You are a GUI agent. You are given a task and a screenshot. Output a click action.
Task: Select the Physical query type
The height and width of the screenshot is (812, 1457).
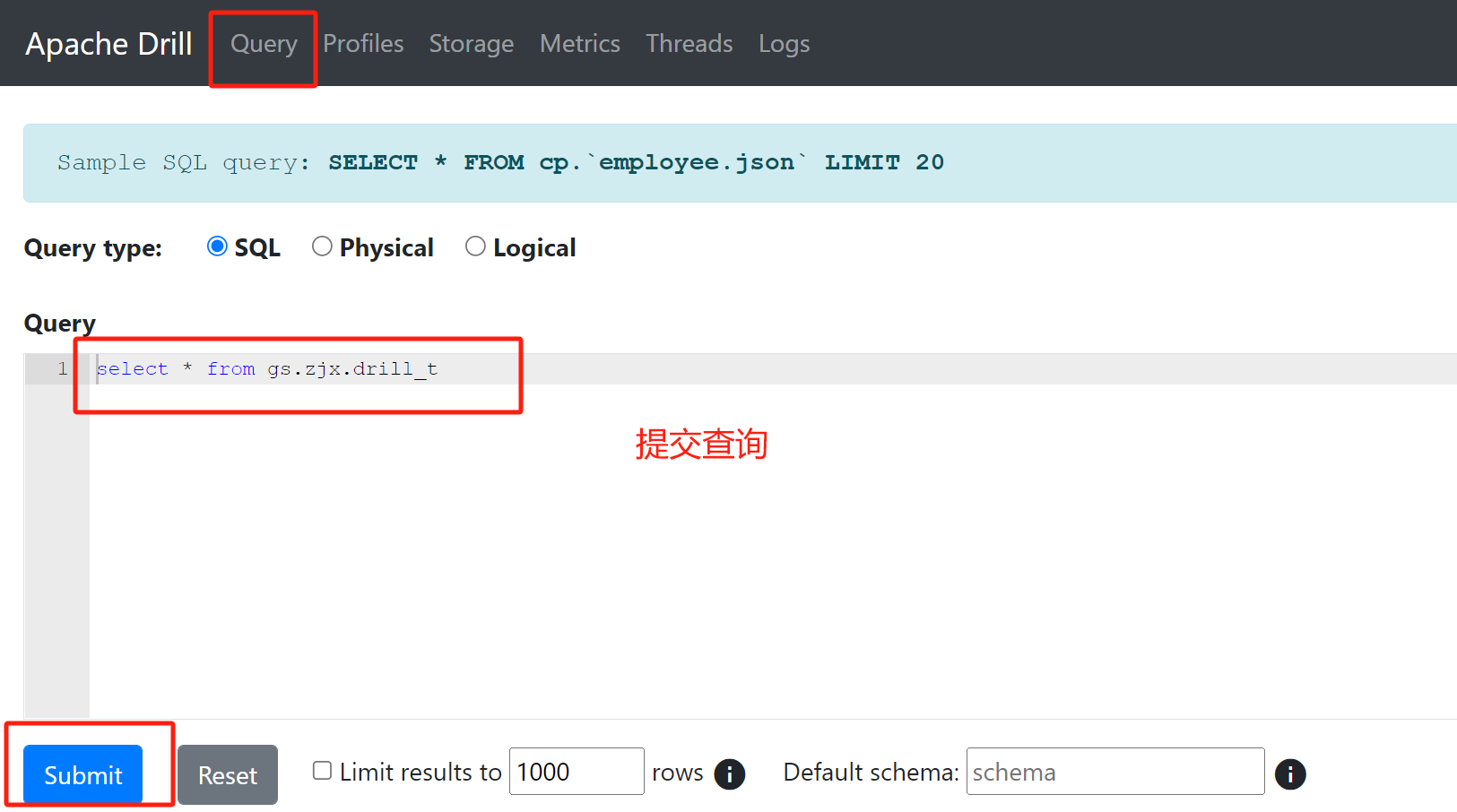tap(323, 246)
